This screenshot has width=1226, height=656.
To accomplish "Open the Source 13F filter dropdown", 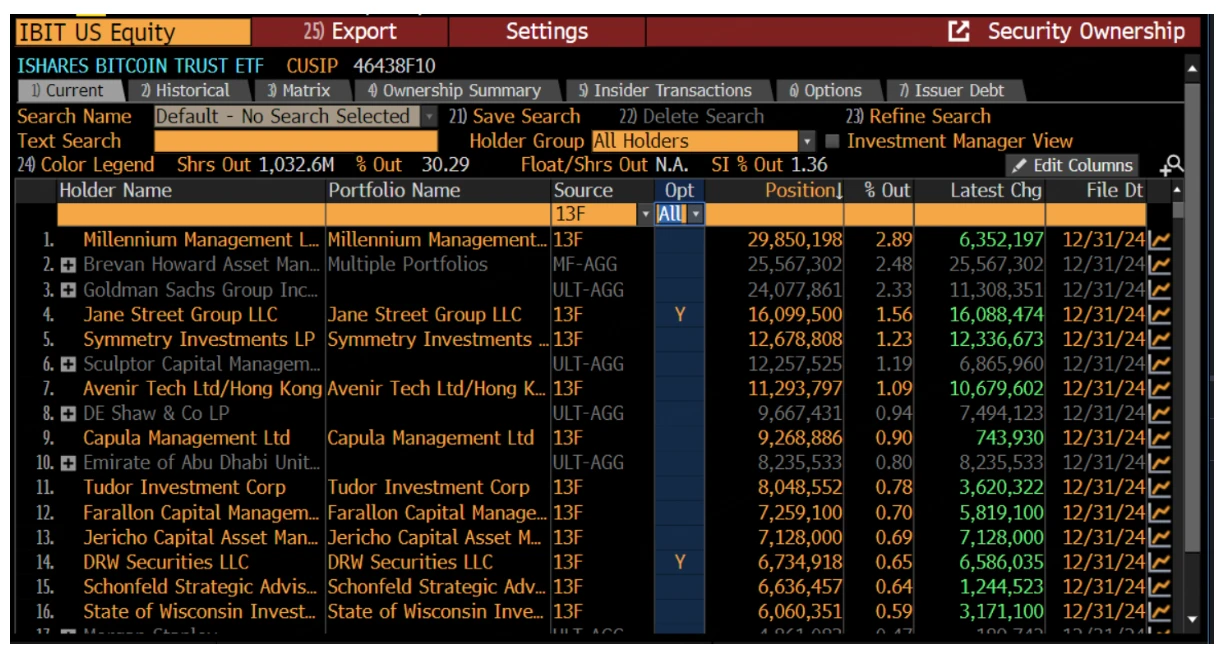I will click(645, 215).
